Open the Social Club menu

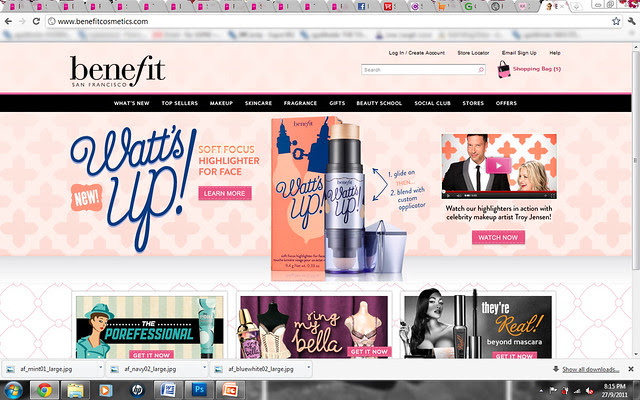pos(432,103)
